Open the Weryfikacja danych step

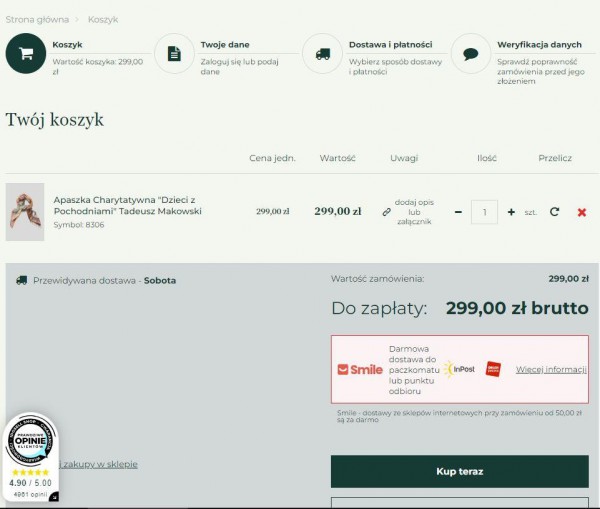point(539,45)
